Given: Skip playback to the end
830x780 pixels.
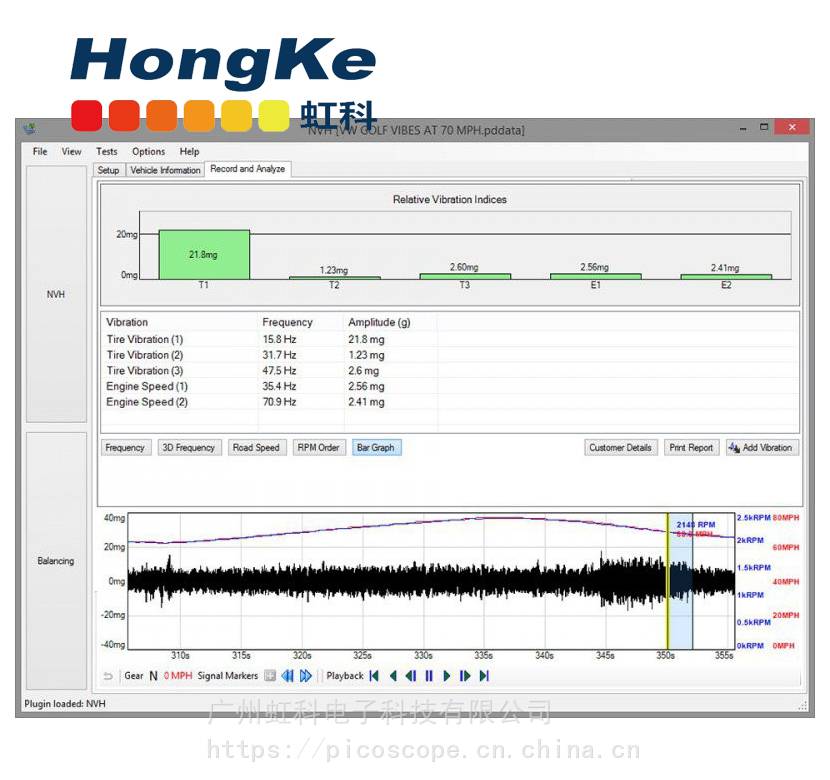Looking at the screenshot, I should 484,676.
